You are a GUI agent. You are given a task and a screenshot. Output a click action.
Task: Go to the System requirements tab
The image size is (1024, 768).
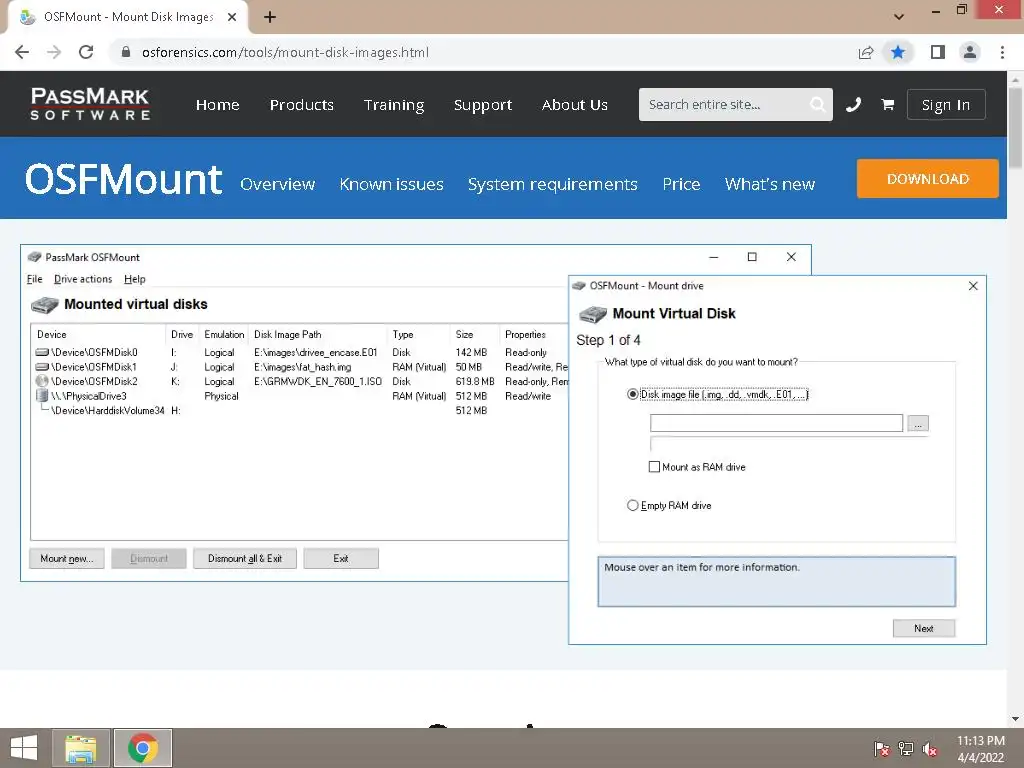(x=552, y=184)
